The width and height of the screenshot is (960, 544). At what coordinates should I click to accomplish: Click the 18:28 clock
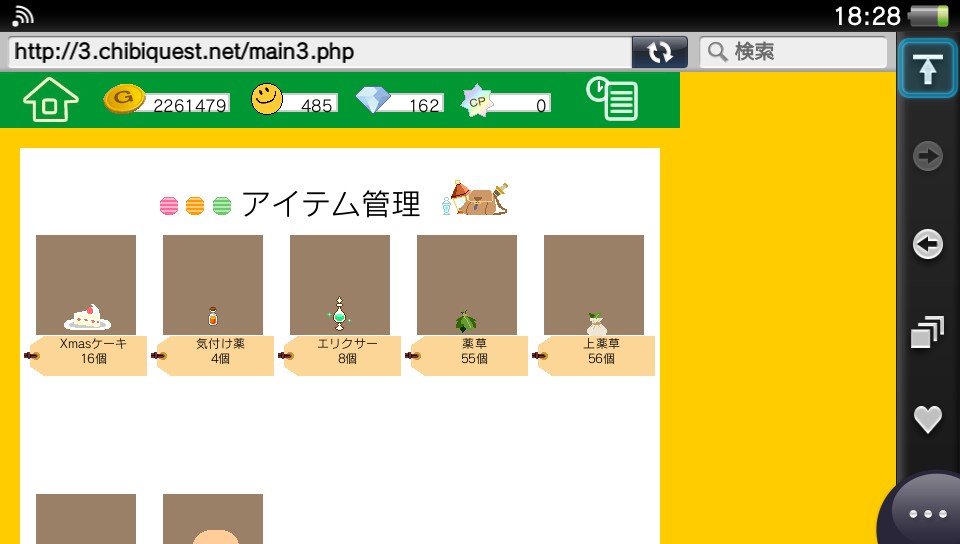click(868, 16)
